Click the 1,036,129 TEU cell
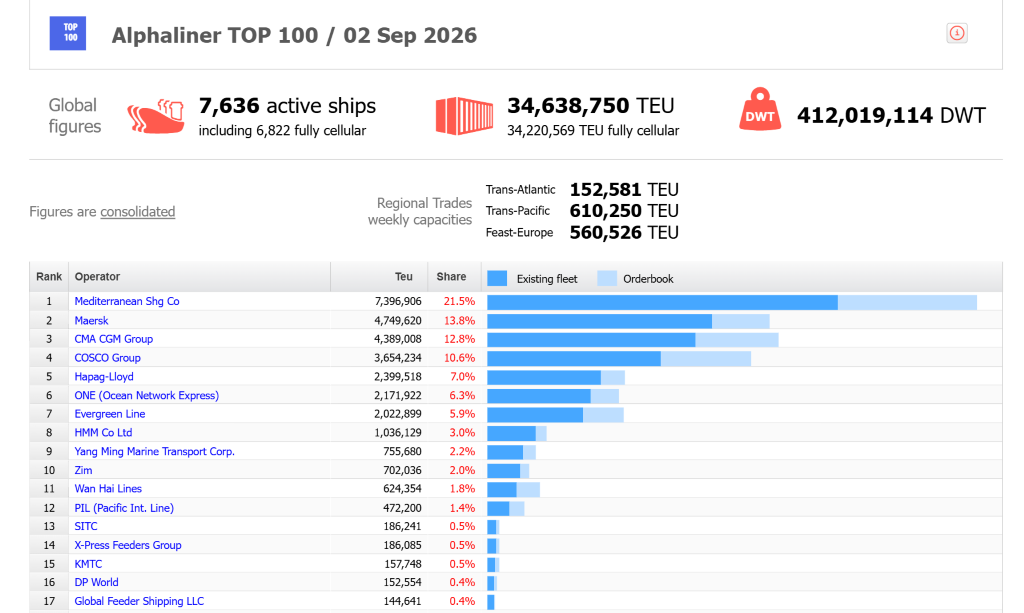 coord(398,432)
